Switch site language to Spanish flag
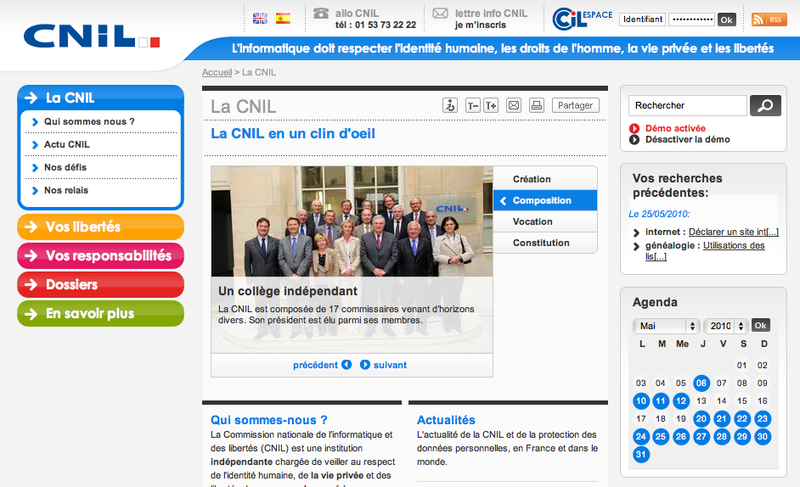Viewport: 800px width, 487px height. (x=283, y=18)
